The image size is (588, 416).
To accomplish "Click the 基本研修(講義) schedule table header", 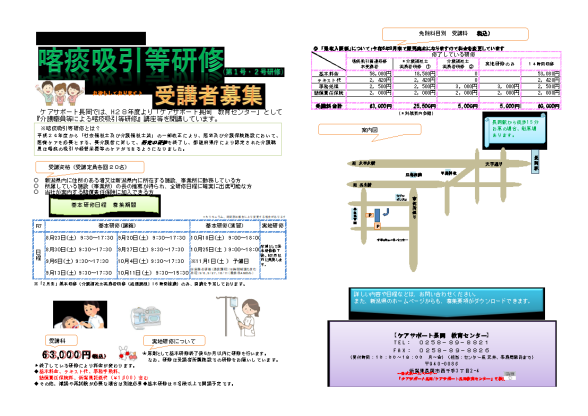I will [117, 226].
